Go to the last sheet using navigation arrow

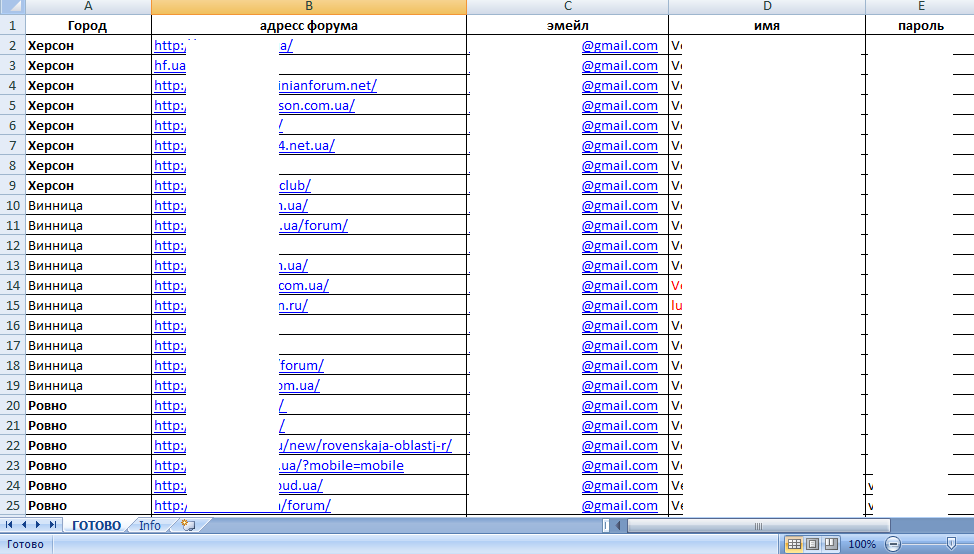pos(53,525)
